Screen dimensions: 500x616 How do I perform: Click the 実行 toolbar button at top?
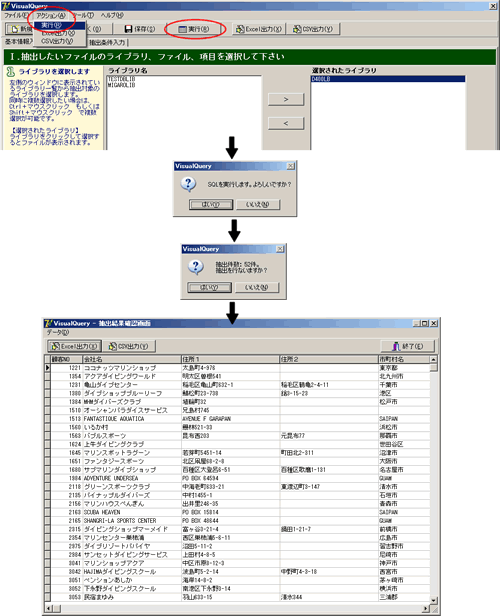coord(194,29)
